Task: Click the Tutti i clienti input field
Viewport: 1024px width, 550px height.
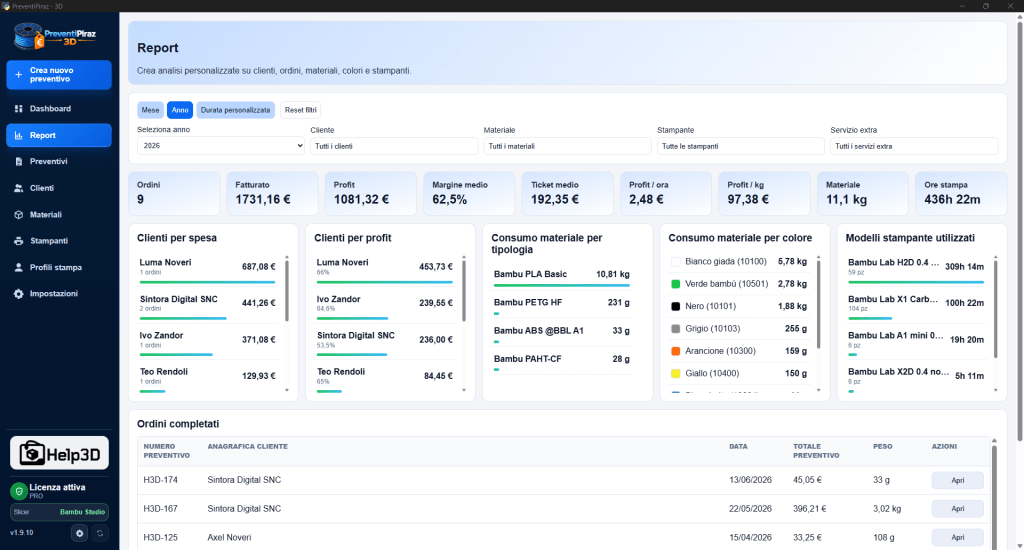Action: tap(394, 146)
